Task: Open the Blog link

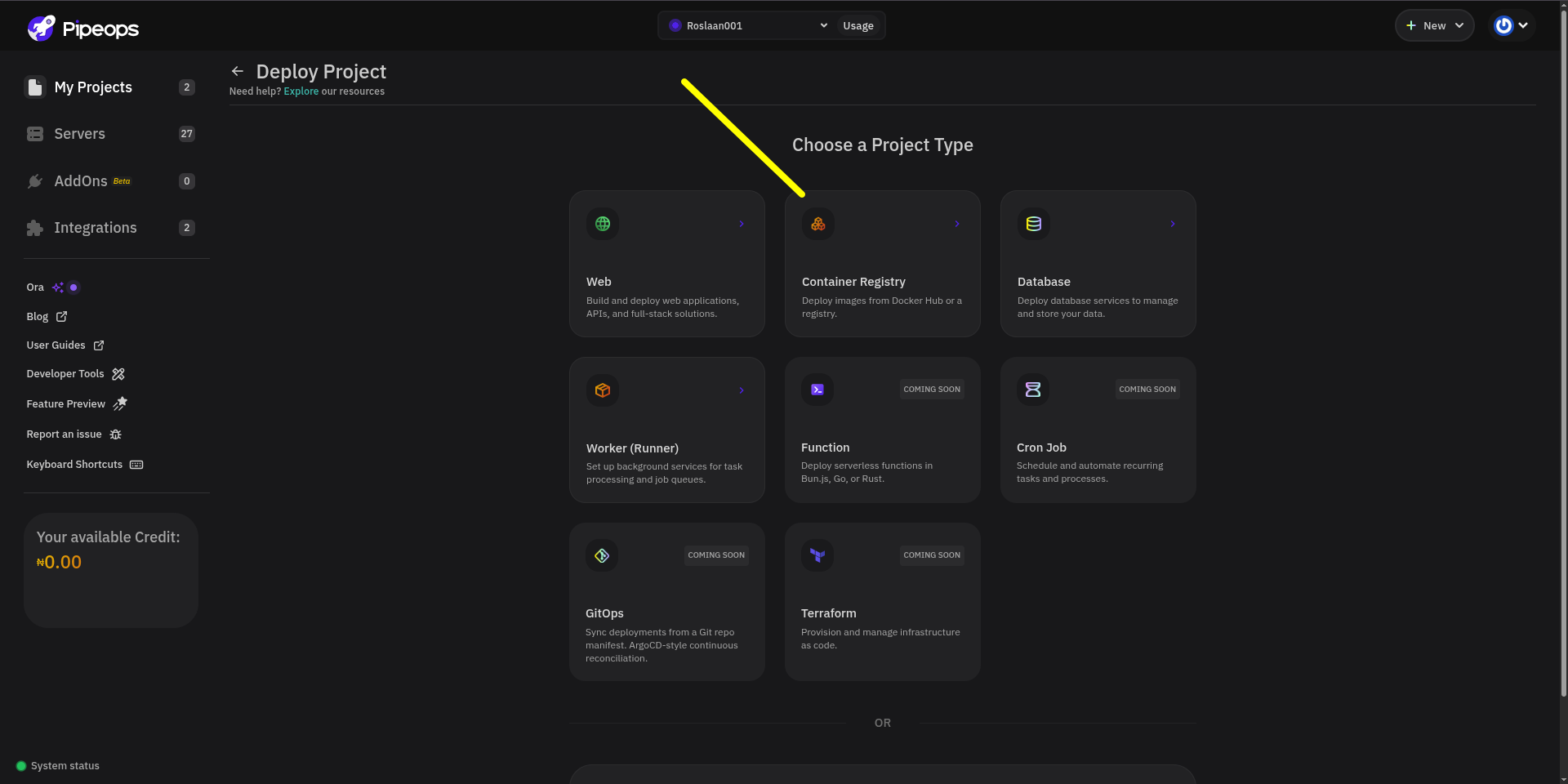Action: click(47, 316)
